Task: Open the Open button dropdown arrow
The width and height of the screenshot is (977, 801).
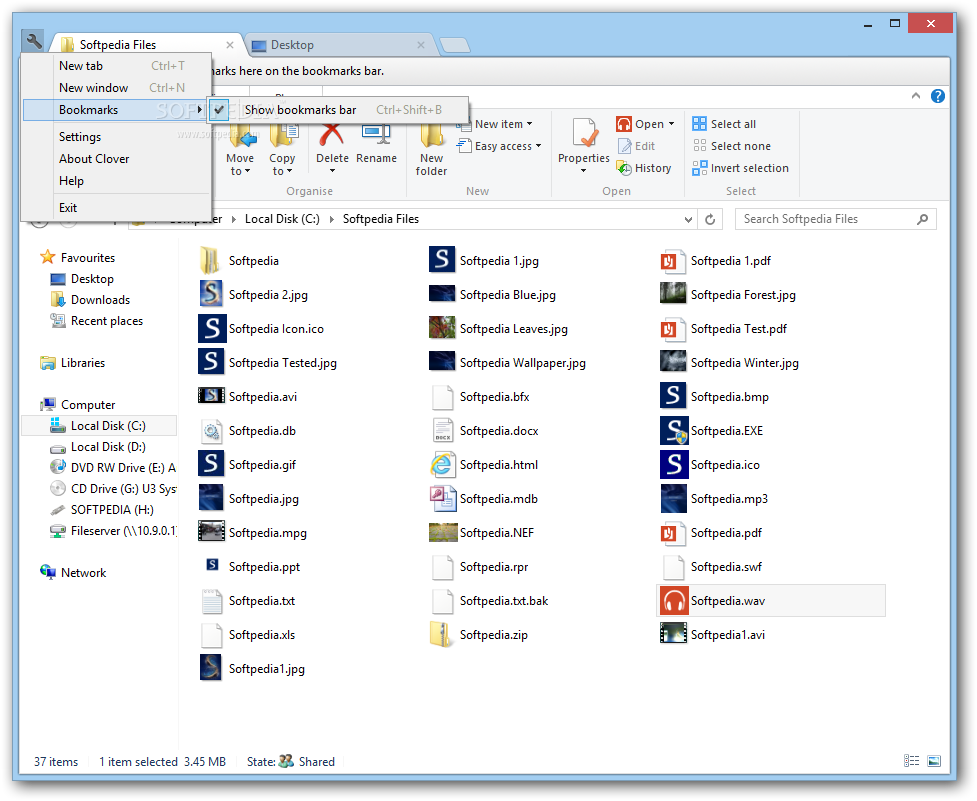Action: 672,124
